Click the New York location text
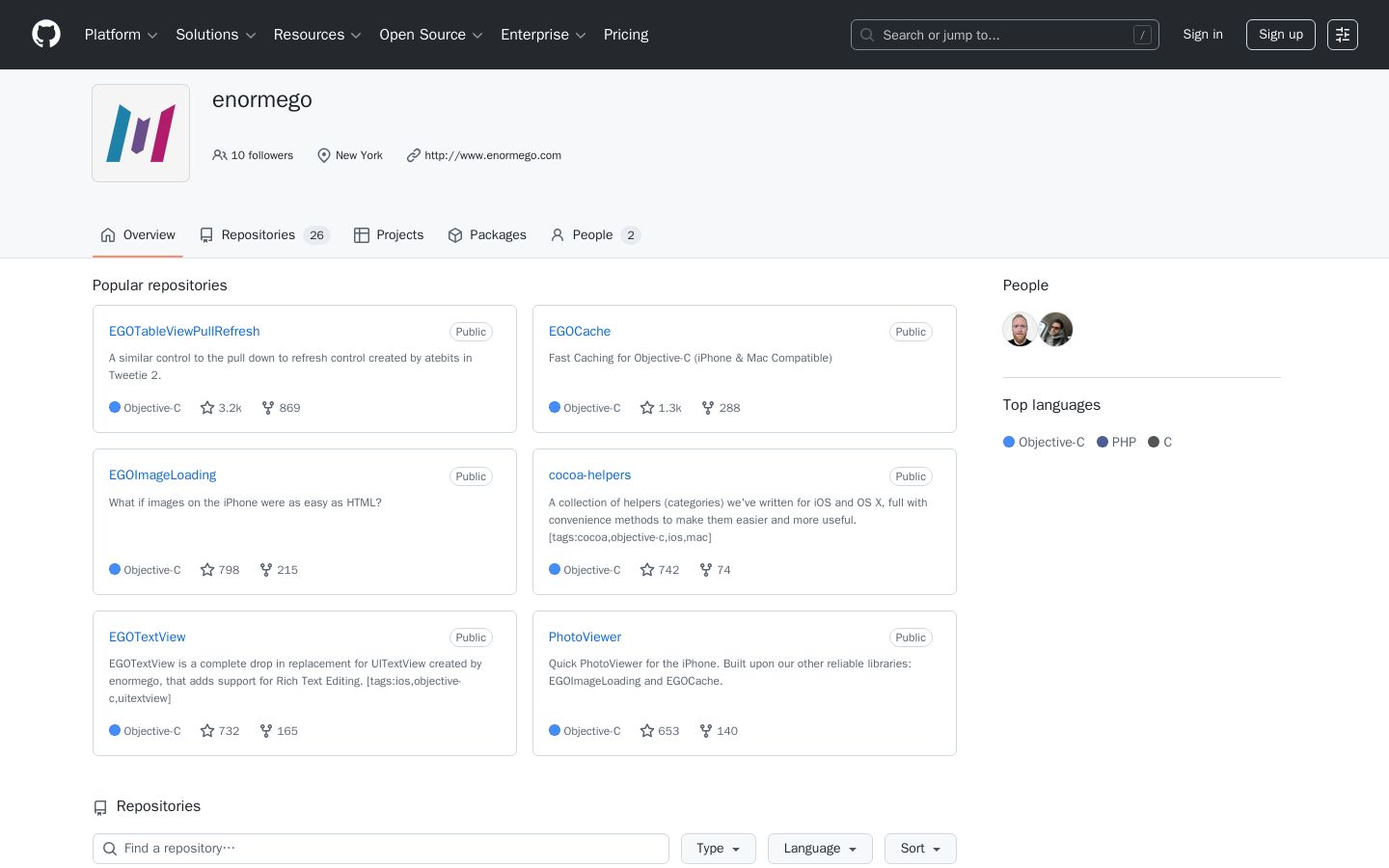 (359, 155)
